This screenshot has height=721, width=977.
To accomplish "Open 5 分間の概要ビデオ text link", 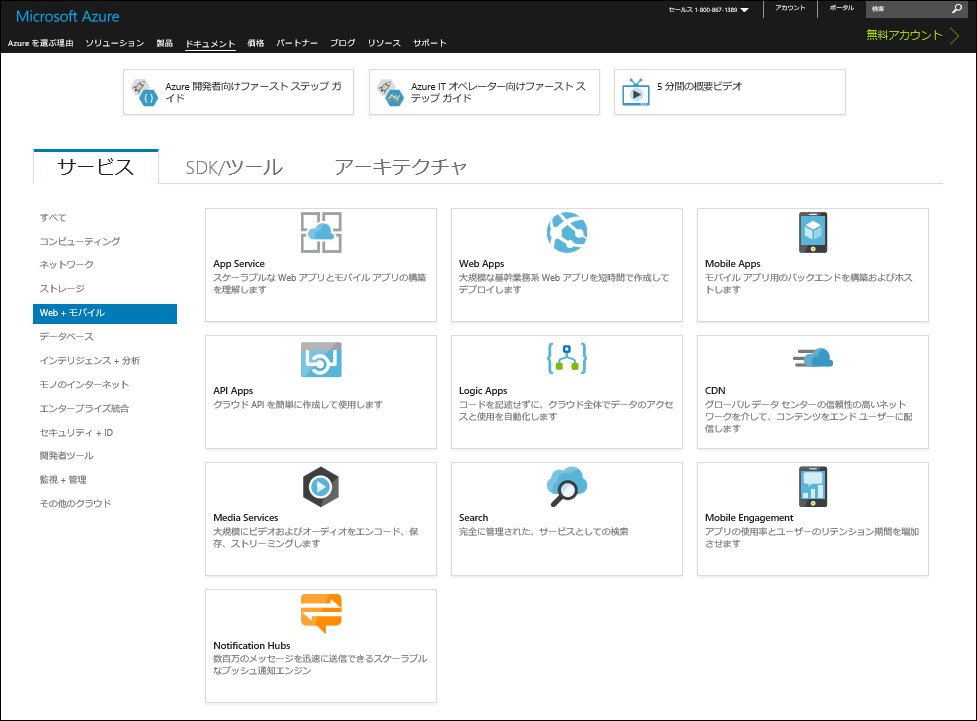I will coord(699,87).
